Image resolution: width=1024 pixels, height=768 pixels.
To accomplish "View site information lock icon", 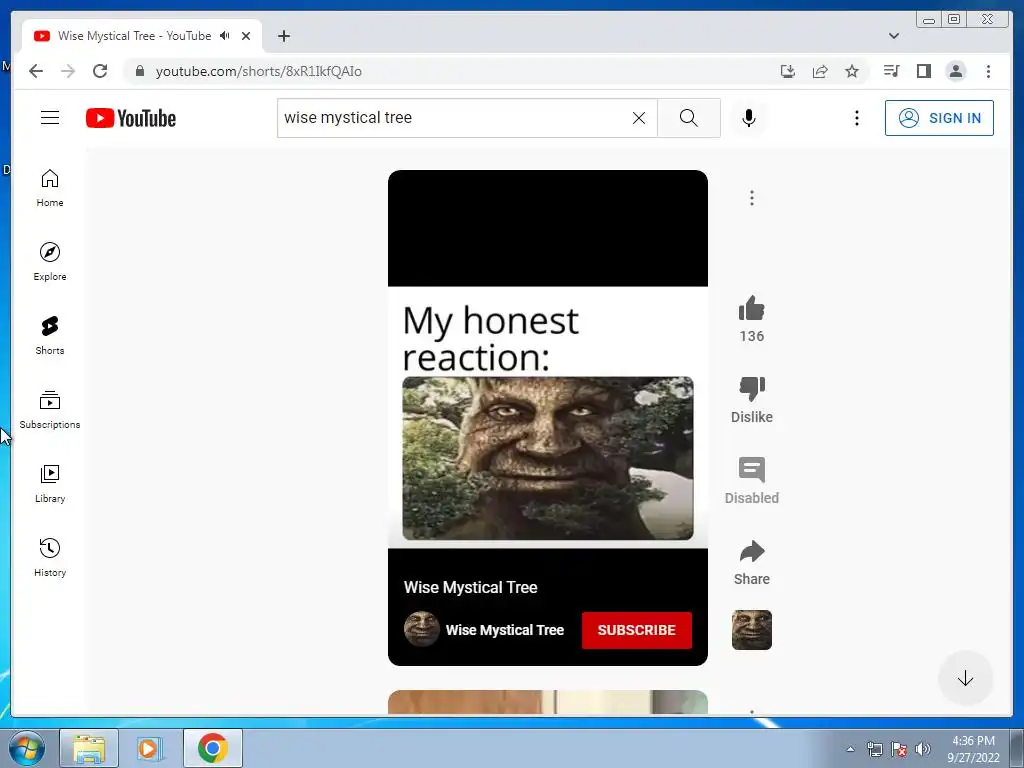I will (x=139, y=71).
